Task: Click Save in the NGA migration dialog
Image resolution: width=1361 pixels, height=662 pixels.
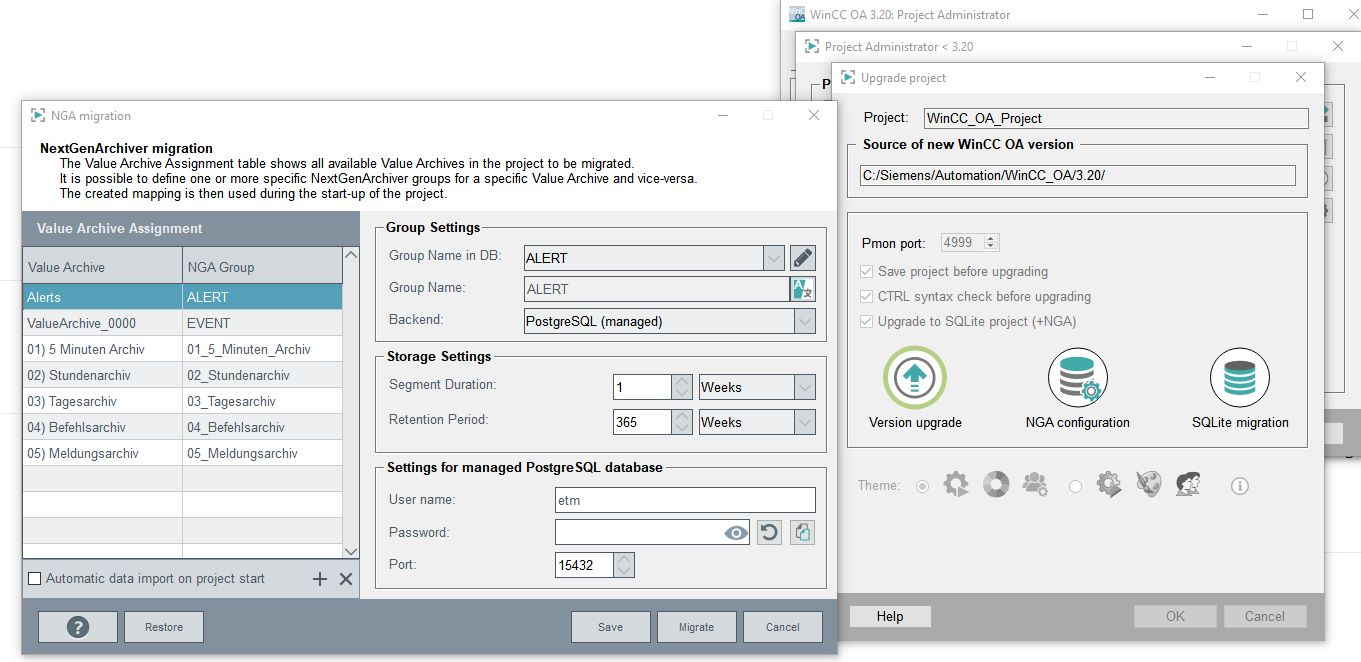Action: coord(610,627)
